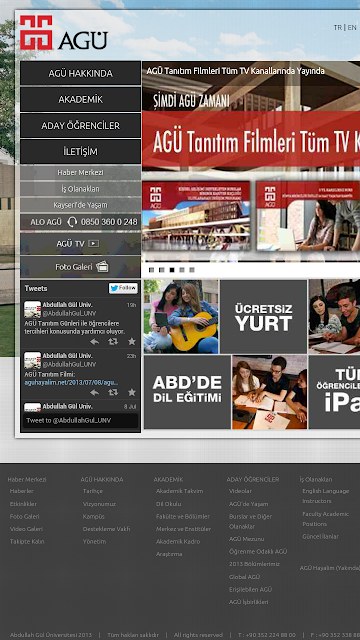Open Akademik Takvim footer link
The width and height of the screenshot is (360, 640).
179,491
